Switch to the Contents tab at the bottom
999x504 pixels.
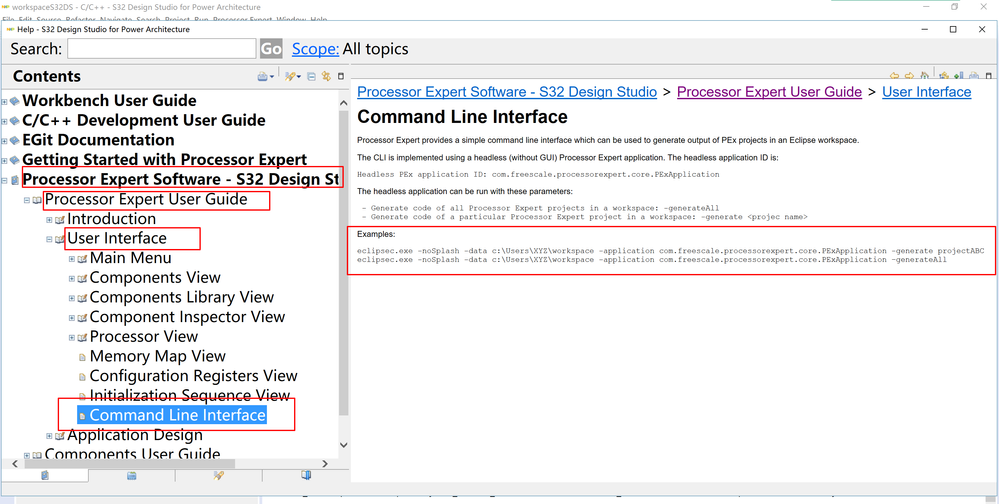(x=45, y=475)
